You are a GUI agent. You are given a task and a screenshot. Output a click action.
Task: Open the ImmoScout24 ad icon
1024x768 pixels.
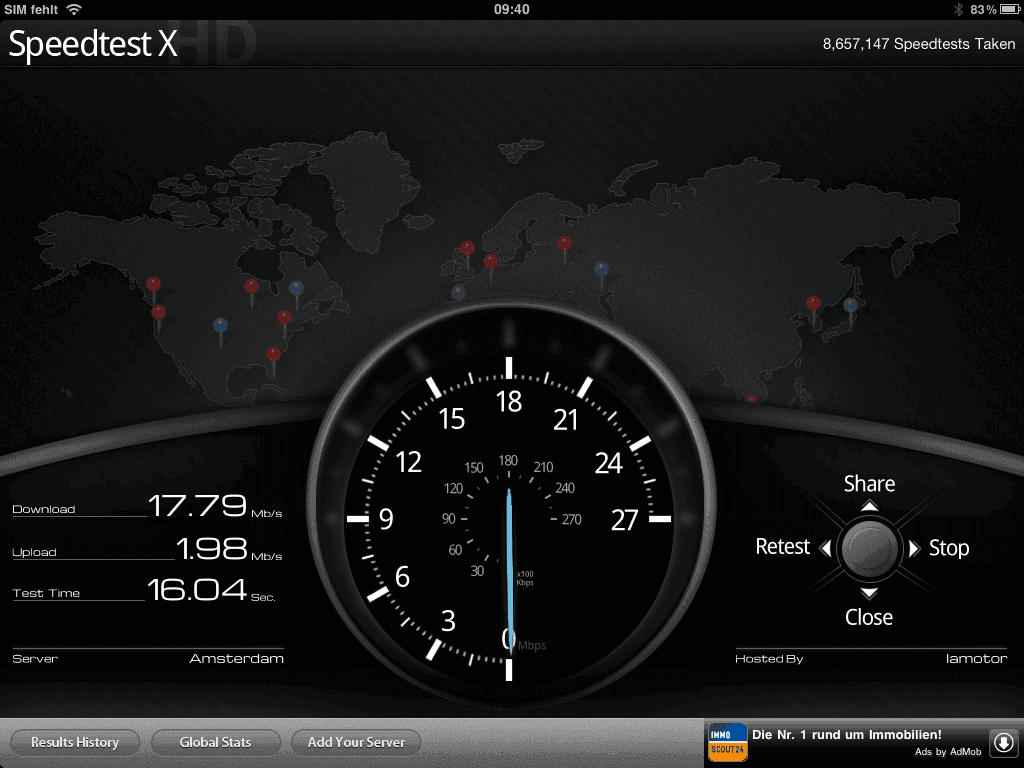point(728,743)
